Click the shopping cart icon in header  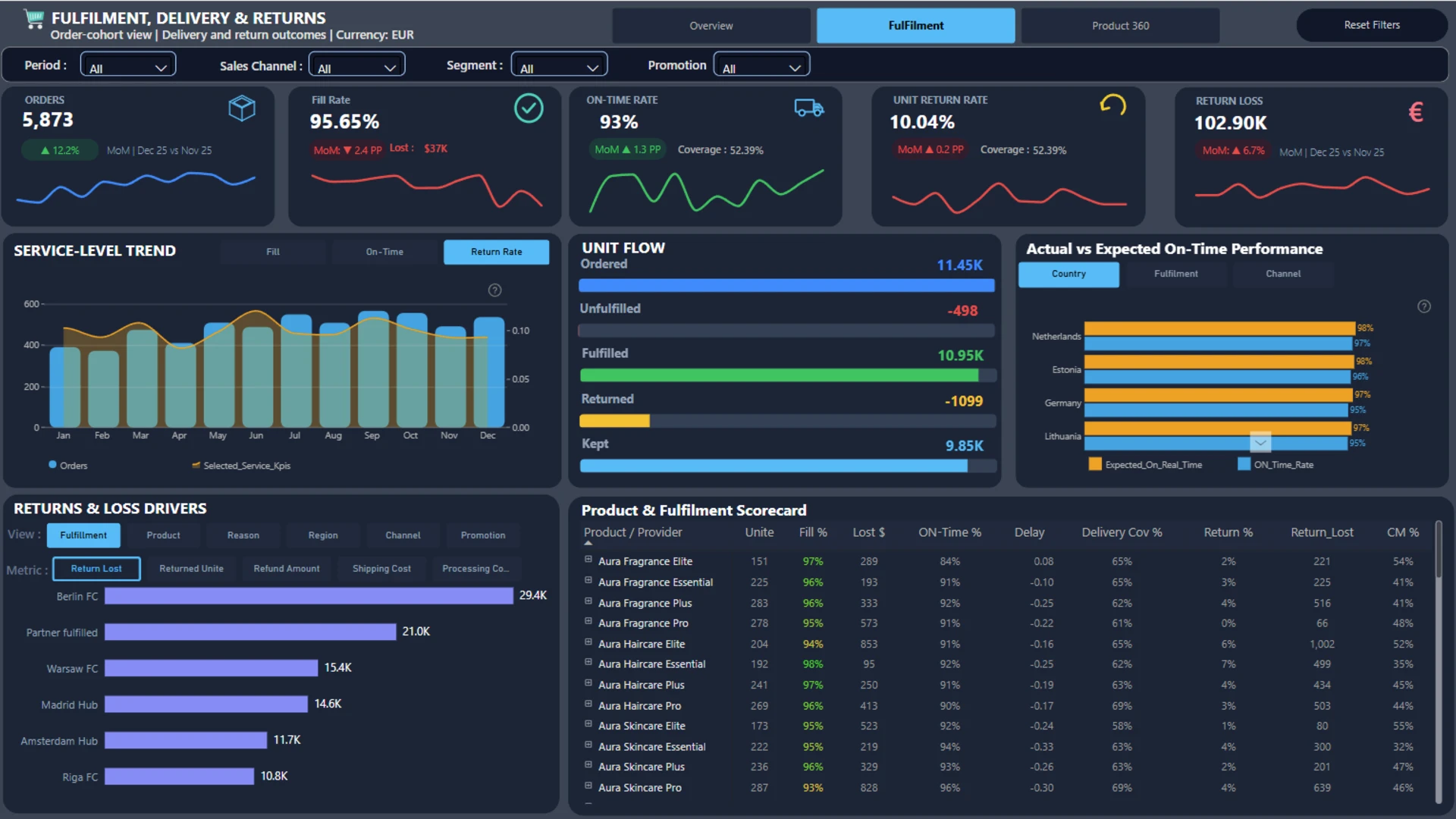click(33, 19)
